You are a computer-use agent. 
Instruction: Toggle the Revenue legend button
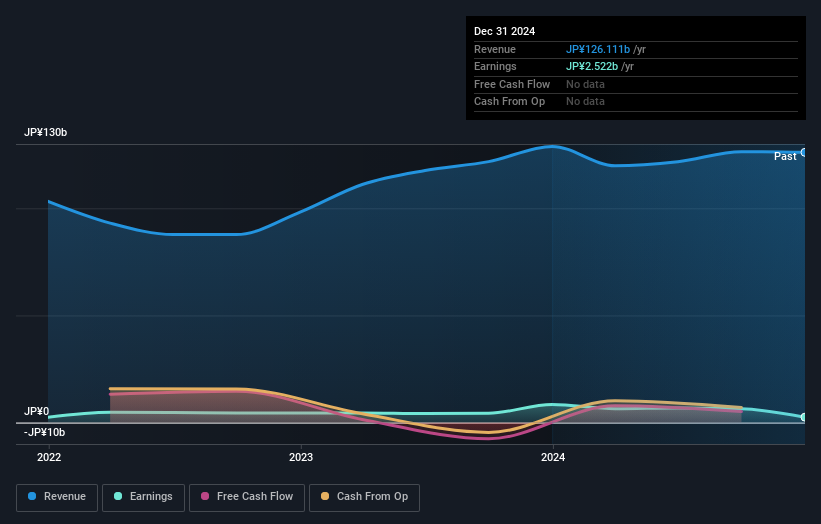[57, 497]
